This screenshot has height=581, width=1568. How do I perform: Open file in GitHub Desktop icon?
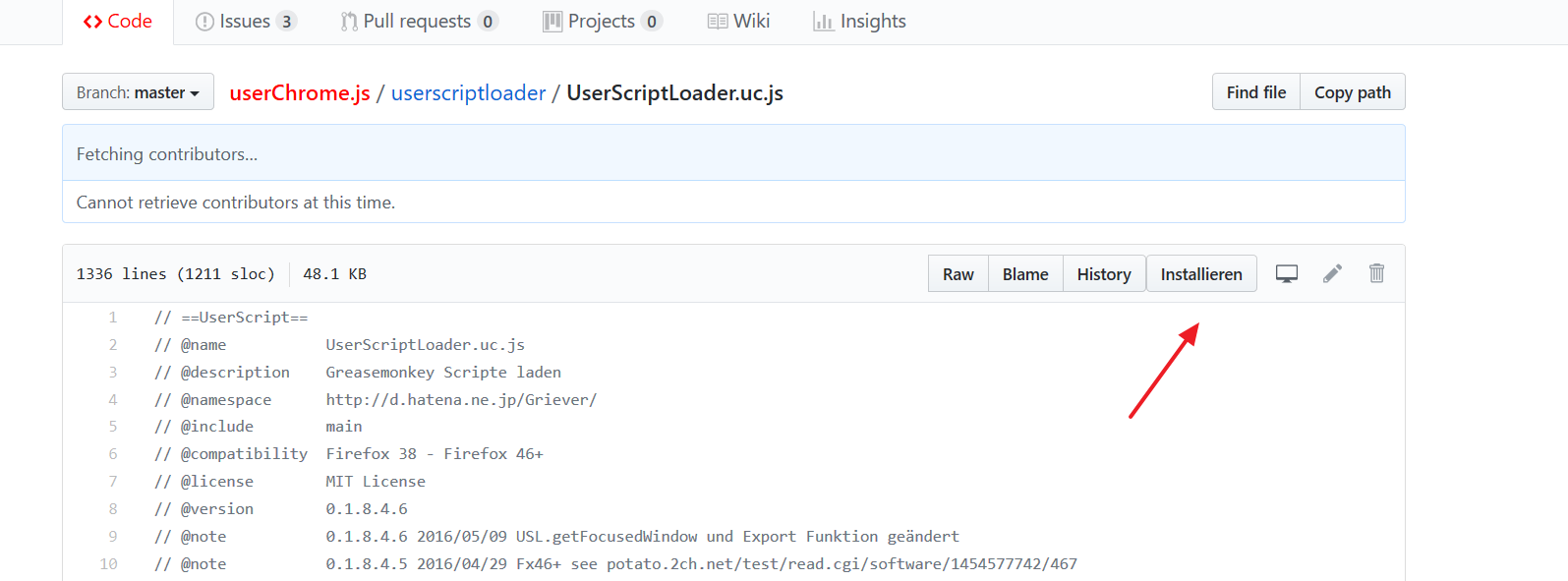(1286, 274)
